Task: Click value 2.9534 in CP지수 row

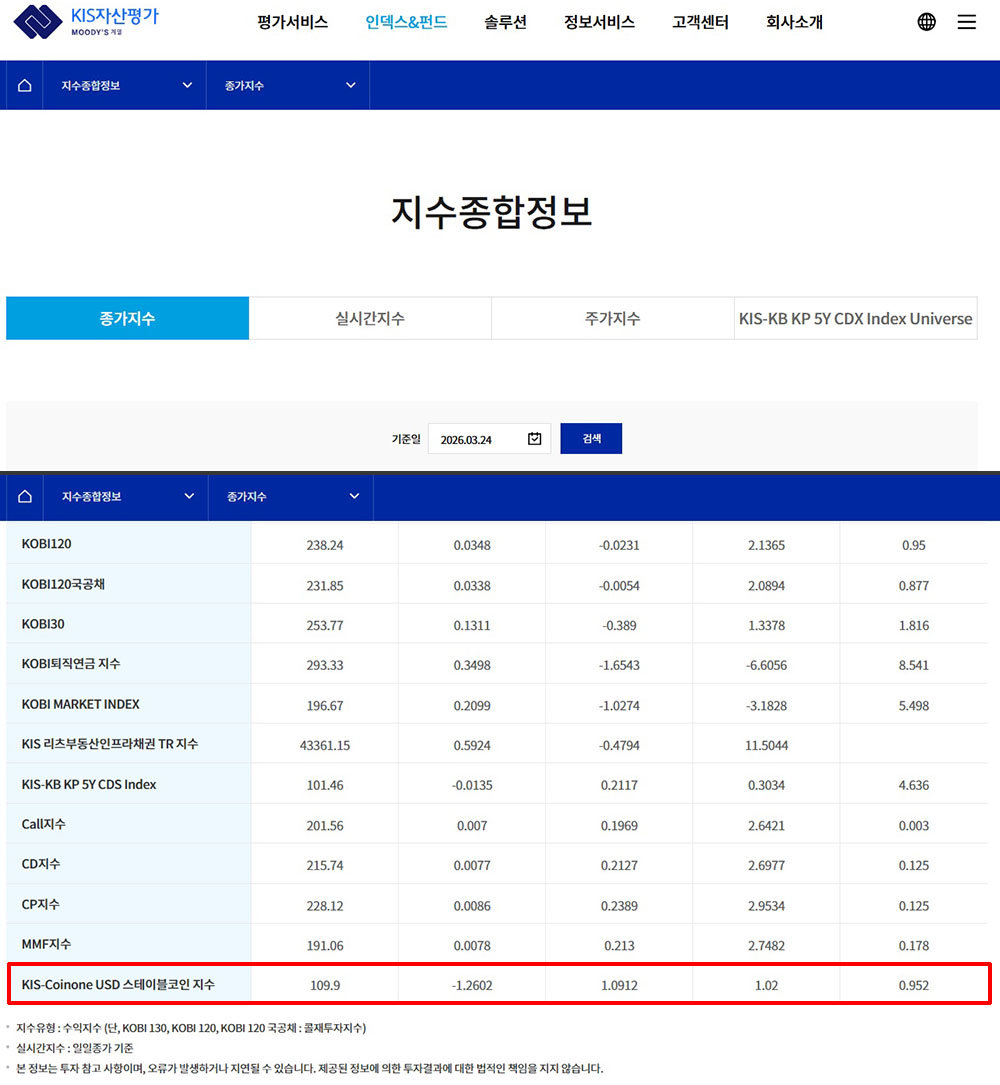Action: pos(766,906)
